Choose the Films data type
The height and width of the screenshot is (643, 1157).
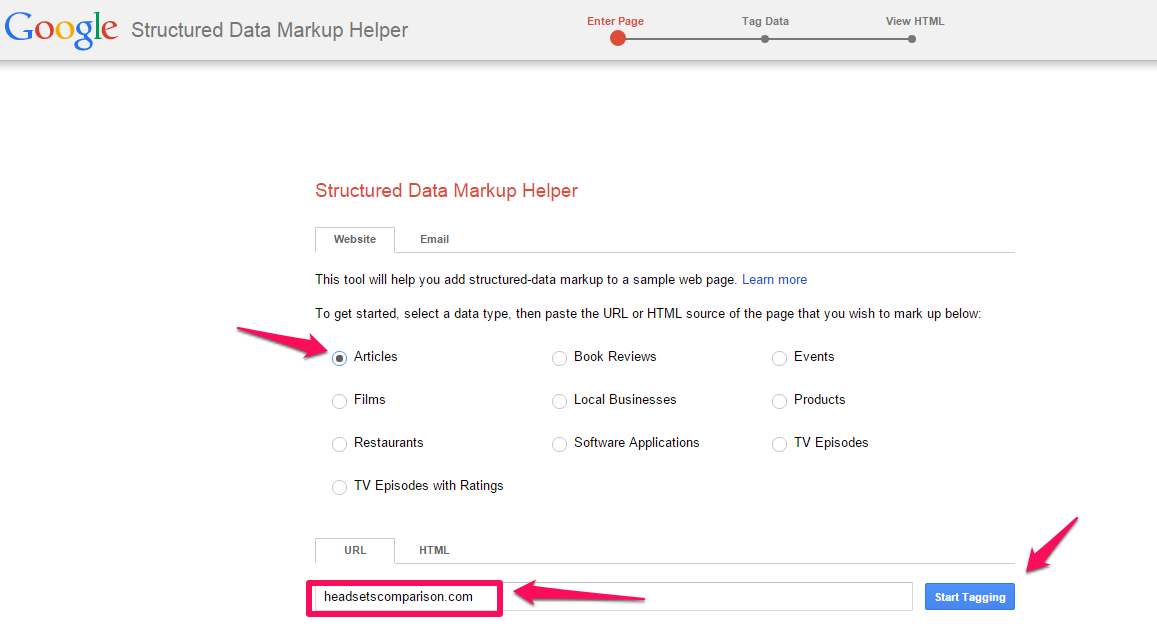point(339,401)
